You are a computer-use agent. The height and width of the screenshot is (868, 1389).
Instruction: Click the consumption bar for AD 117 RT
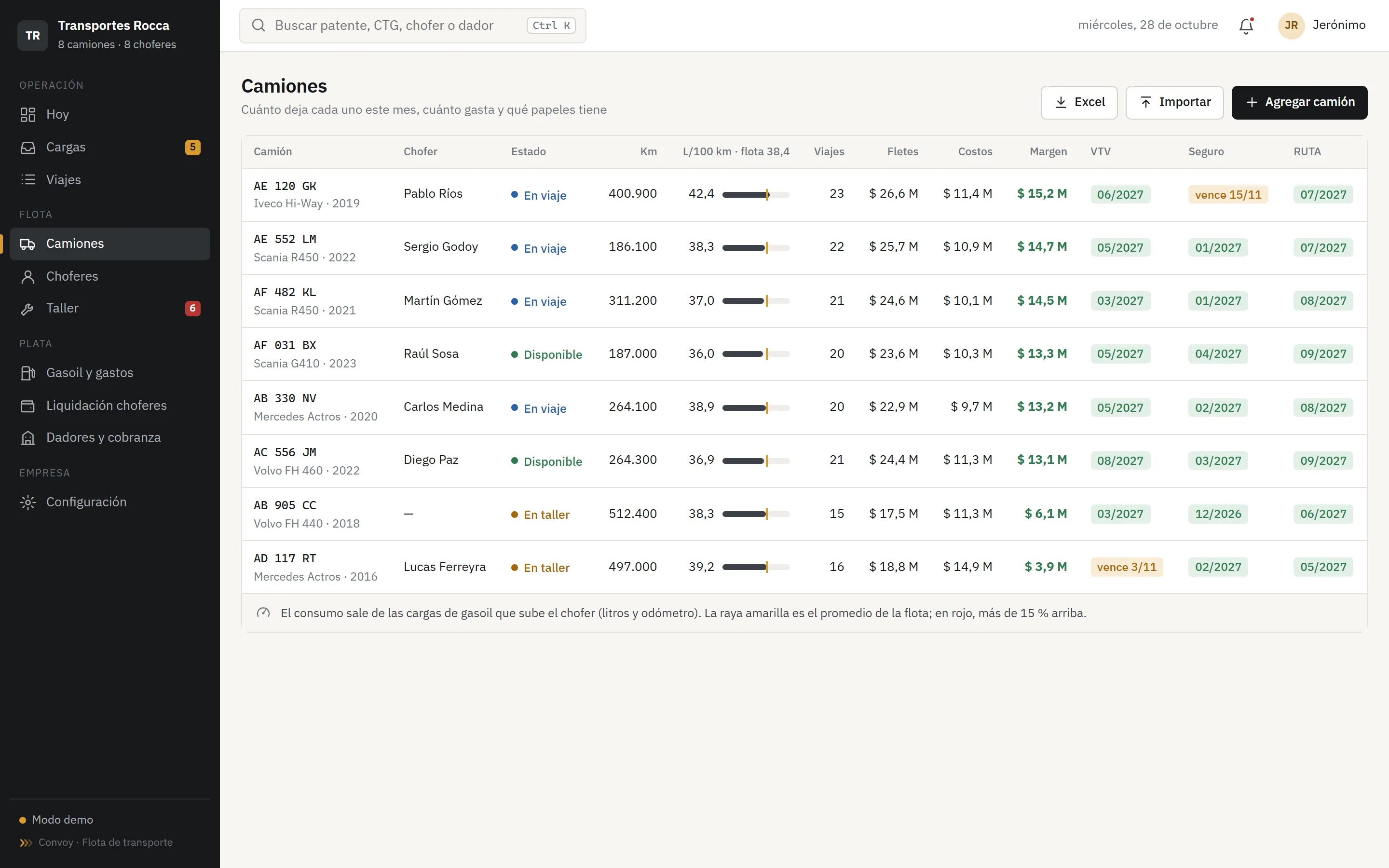(755, 567)
